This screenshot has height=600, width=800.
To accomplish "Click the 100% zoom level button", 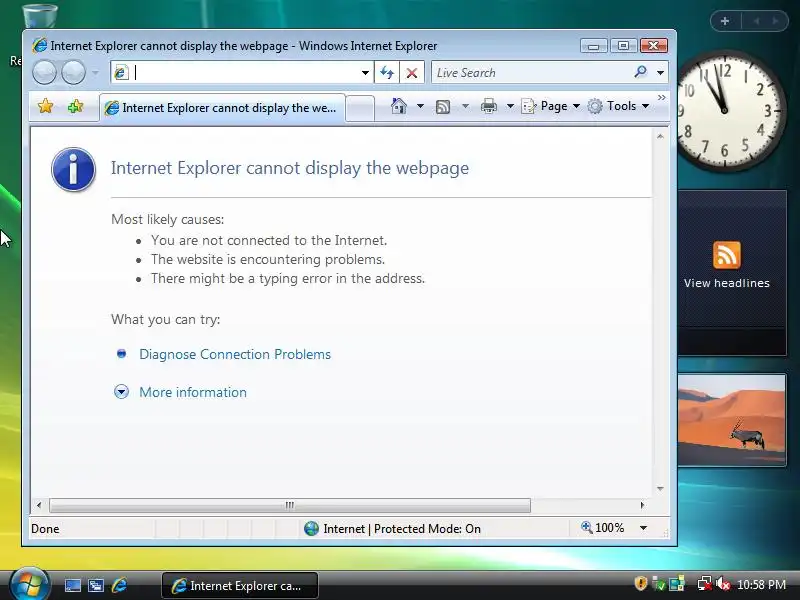I will [603, 528].
